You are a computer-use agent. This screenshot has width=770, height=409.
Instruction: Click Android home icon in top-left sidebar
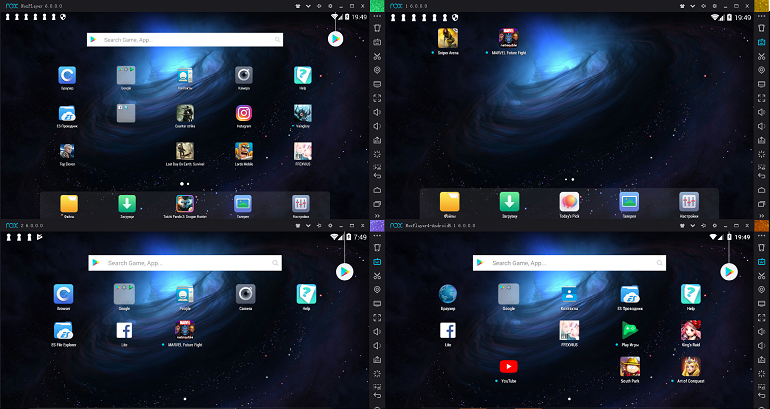click(x=377, y=190)
